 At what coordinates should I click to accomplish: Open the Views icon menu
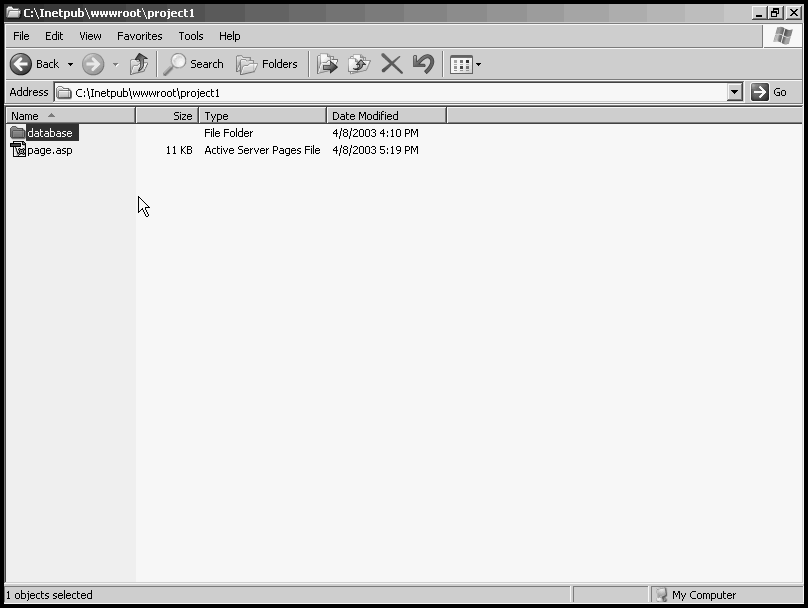point(465,64)
